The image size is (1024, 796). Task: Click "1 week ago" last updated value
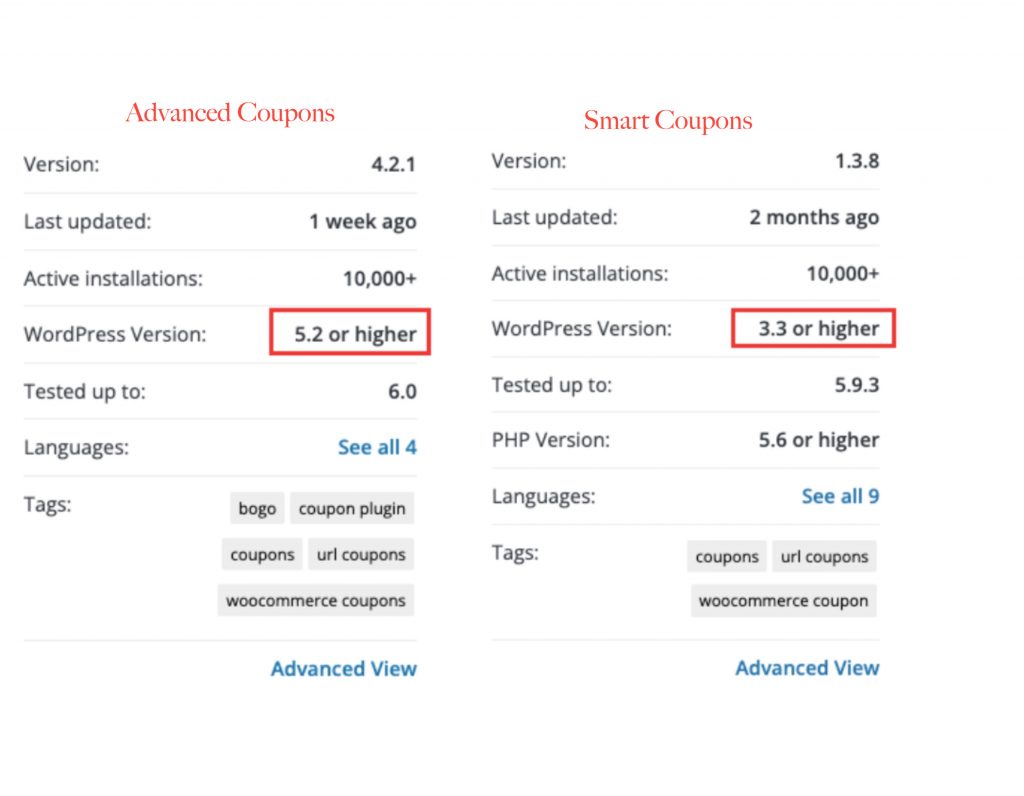[x=362, y=221]
